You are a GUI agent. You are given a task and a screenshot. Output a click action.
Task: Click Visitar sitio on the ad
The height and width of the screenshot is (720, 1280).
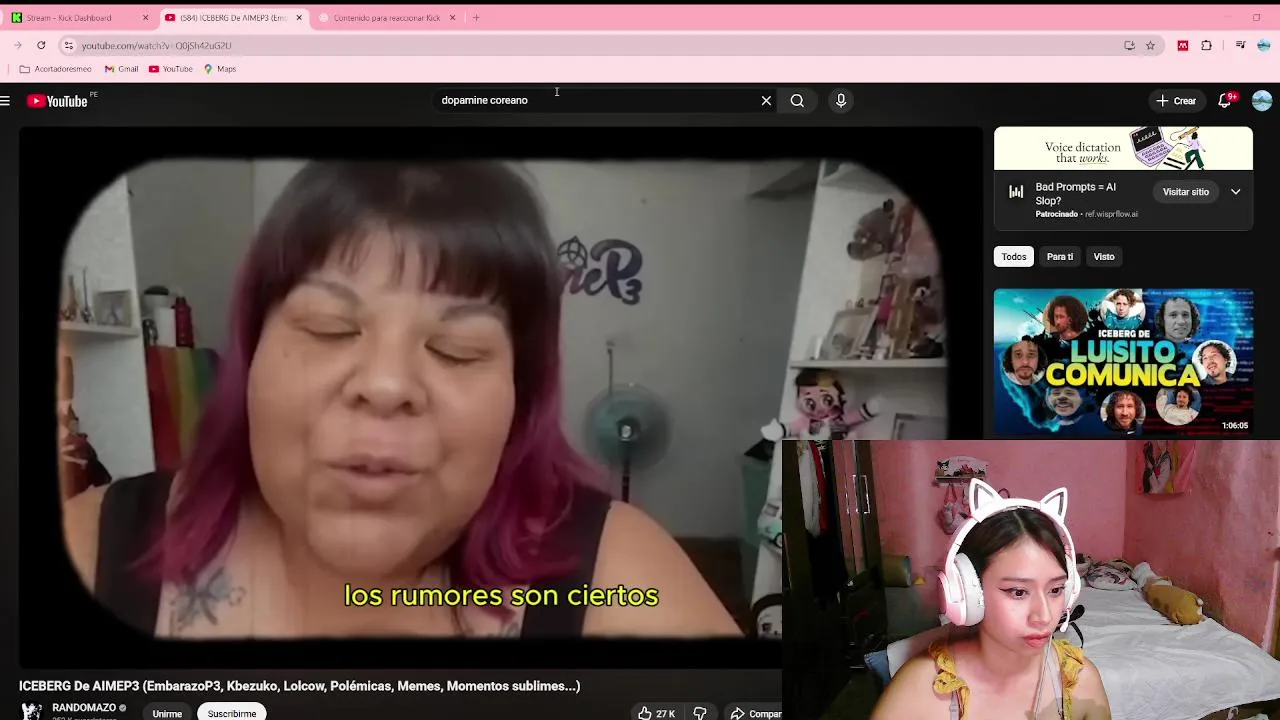pos(1186,192)
